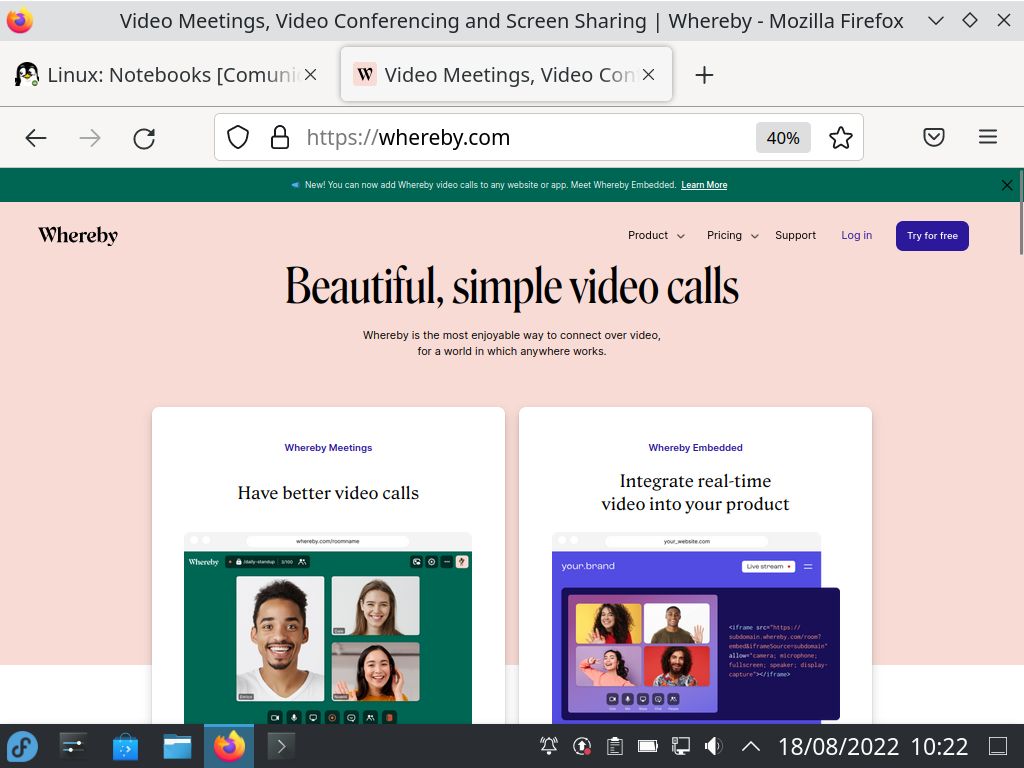Expand hidden system tray icons
The width and height of the screenshot is (1024, 768).
[x=751, y=746]
